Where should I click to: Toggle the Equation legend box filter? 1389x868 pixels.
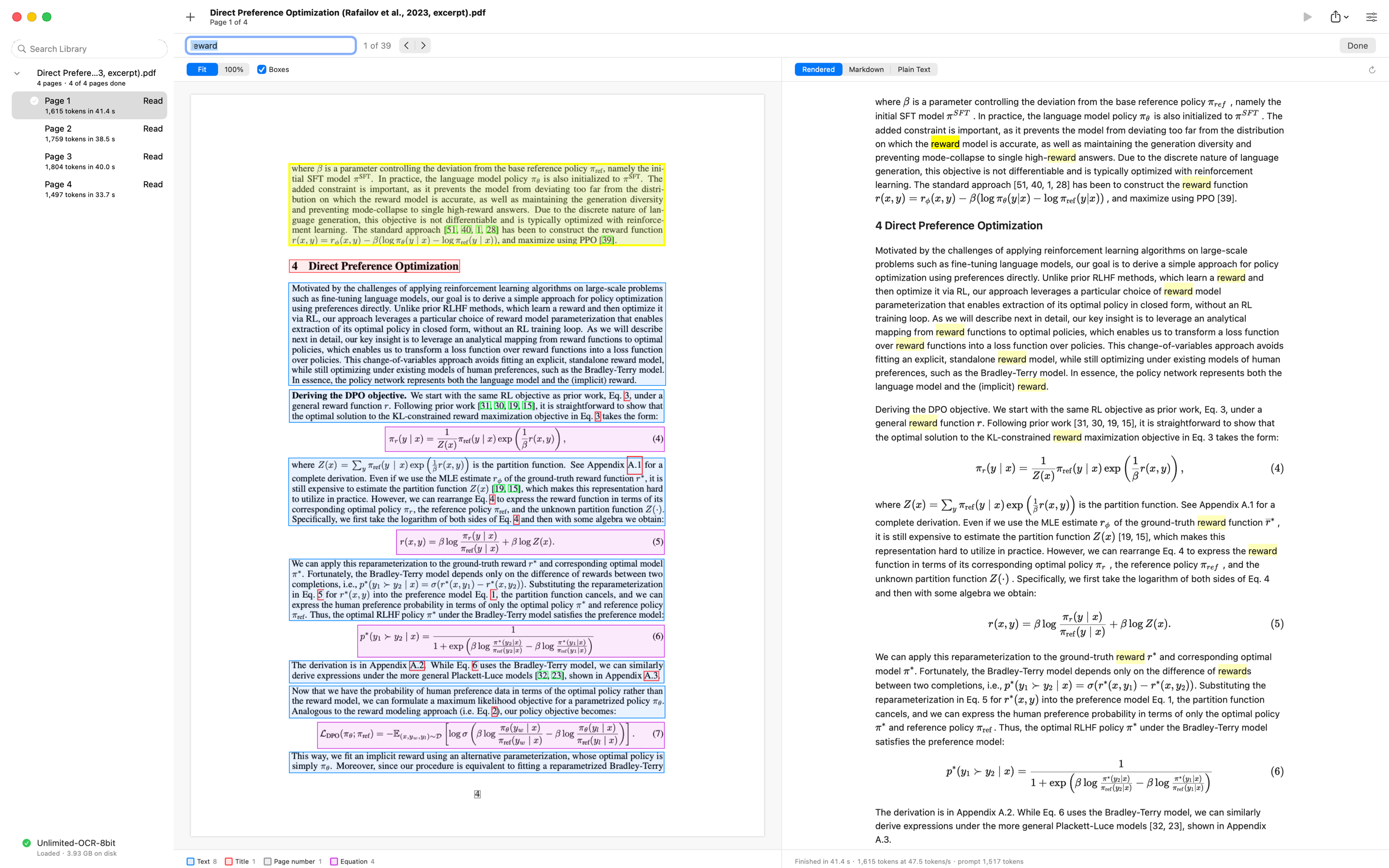pyautogui.click(x=334, y=861)
